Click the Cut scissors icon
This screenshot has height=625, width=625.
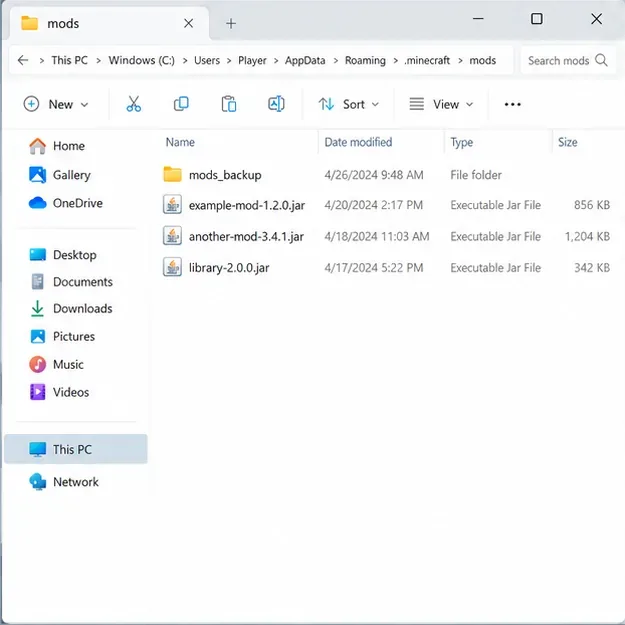coord(134,104)
